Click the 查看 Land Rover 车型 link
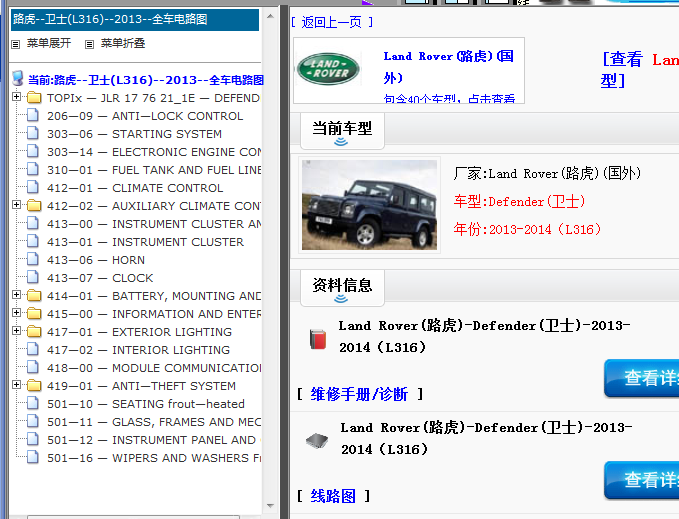 coord(640,69)
